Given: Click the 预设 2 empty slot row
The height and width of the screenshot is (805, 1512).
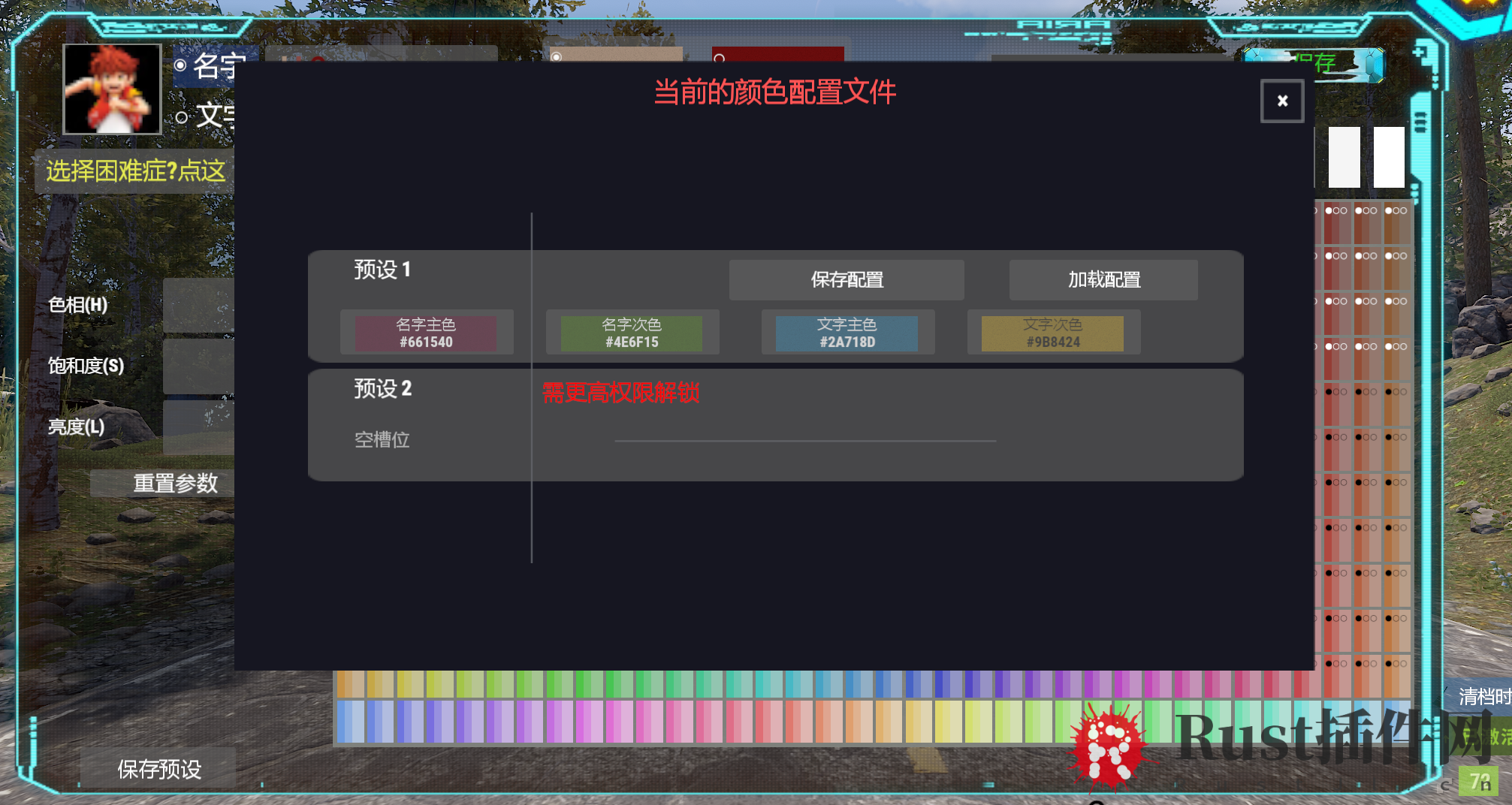Looking at the screenshot, I should click(x=775, y=425).
